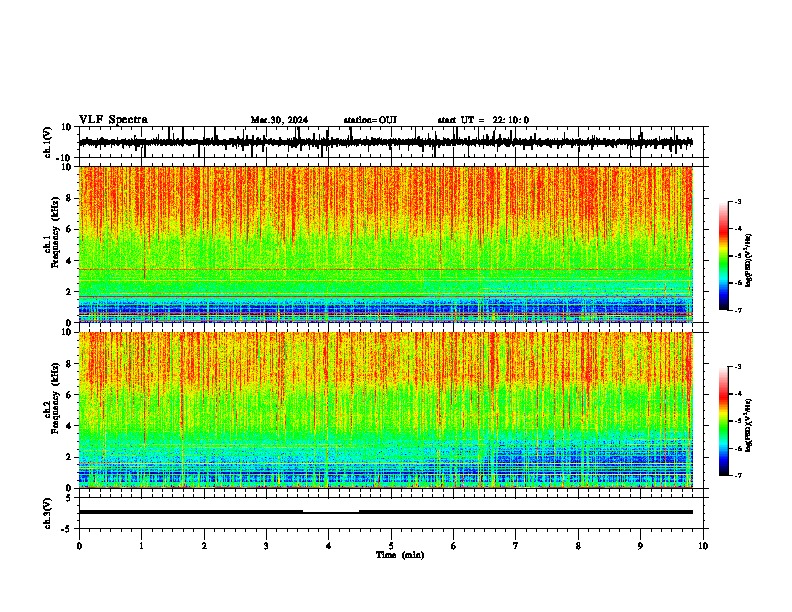
Task: Select the "start UT = 22:10:0" text
Action: (x=483, y=120)
